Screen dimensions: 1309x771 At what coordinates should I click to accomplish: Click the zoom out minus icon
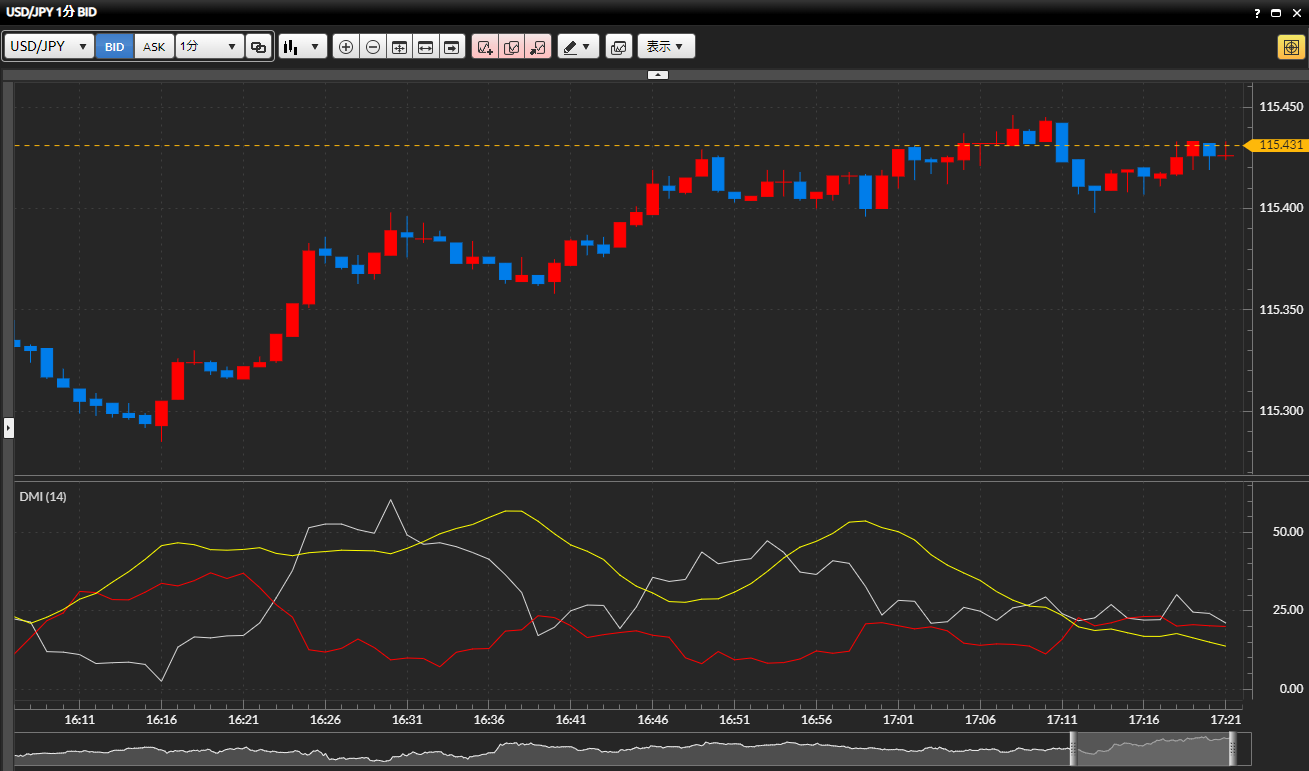tap(373, 47)
